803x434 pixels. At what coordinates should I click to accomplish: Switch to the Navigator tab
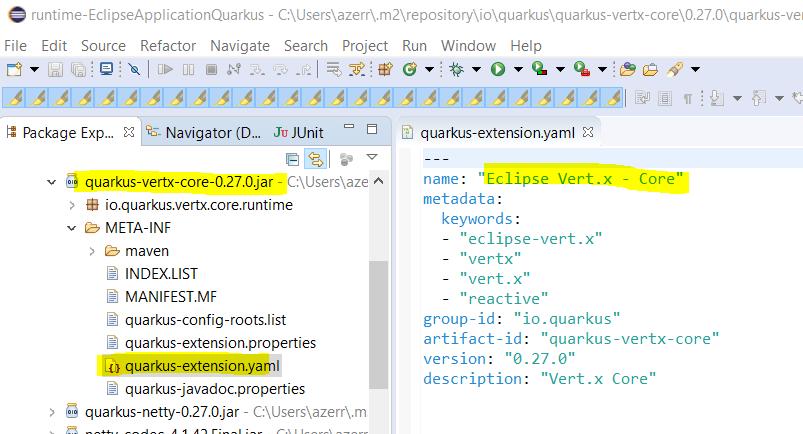(204, 133)
